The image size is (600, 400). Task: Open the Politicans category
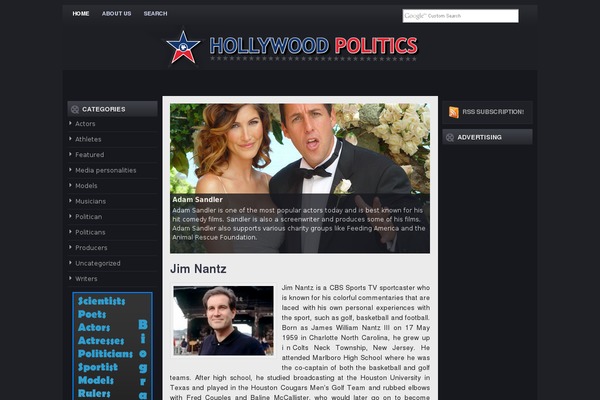click(x=90, y=232)
